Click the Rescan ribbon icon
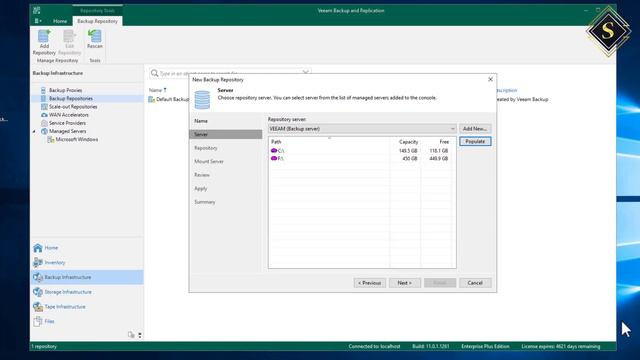The height and width of the screenshot is (360, 640). pyautogui.click(x=95, y=39)
